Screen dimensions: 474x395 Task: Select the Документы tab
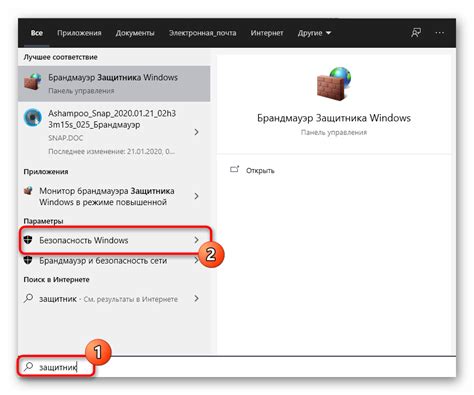click(x=135, y=33)
